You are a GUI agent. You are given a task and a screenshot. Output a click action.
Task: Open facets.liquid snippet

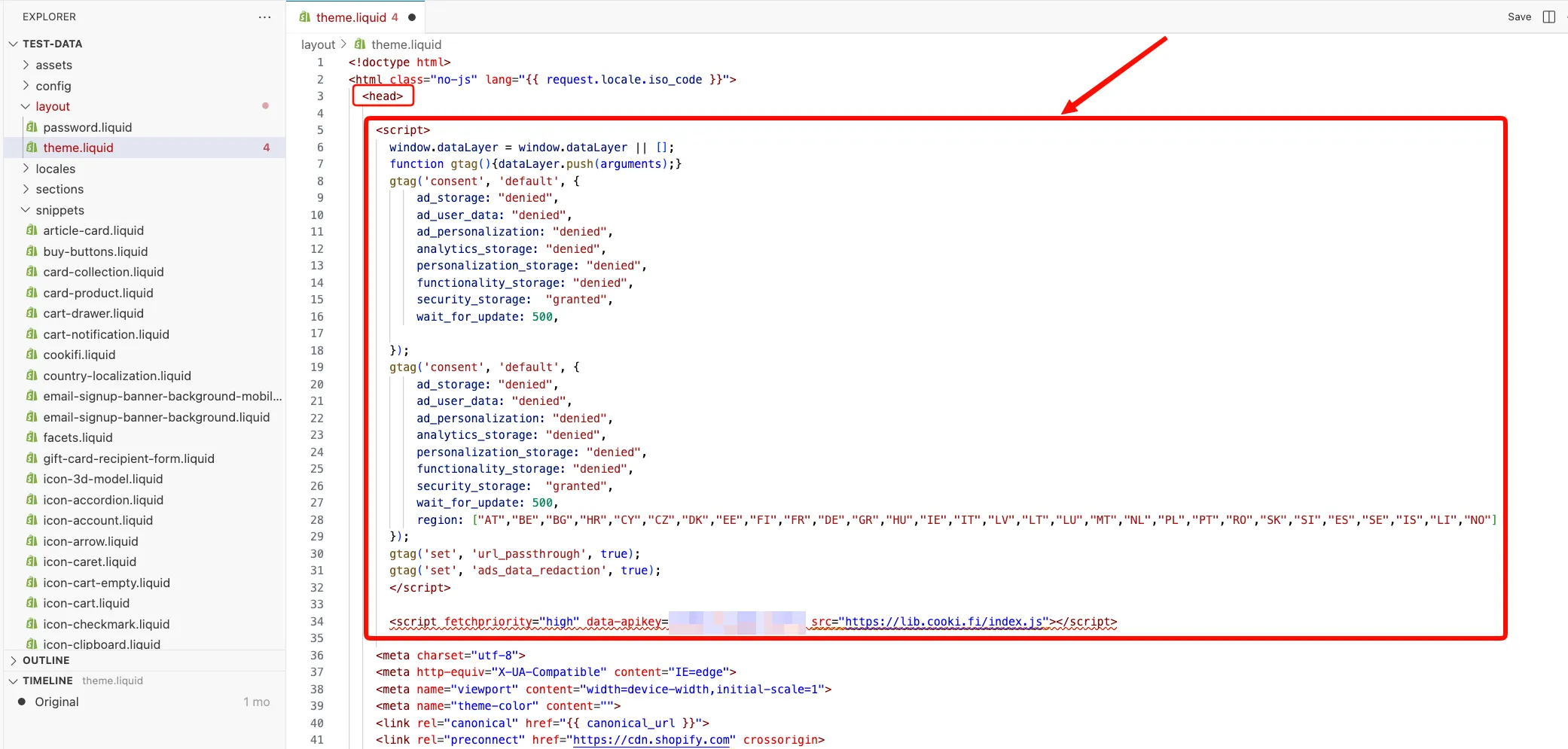(x=78, y=437)
